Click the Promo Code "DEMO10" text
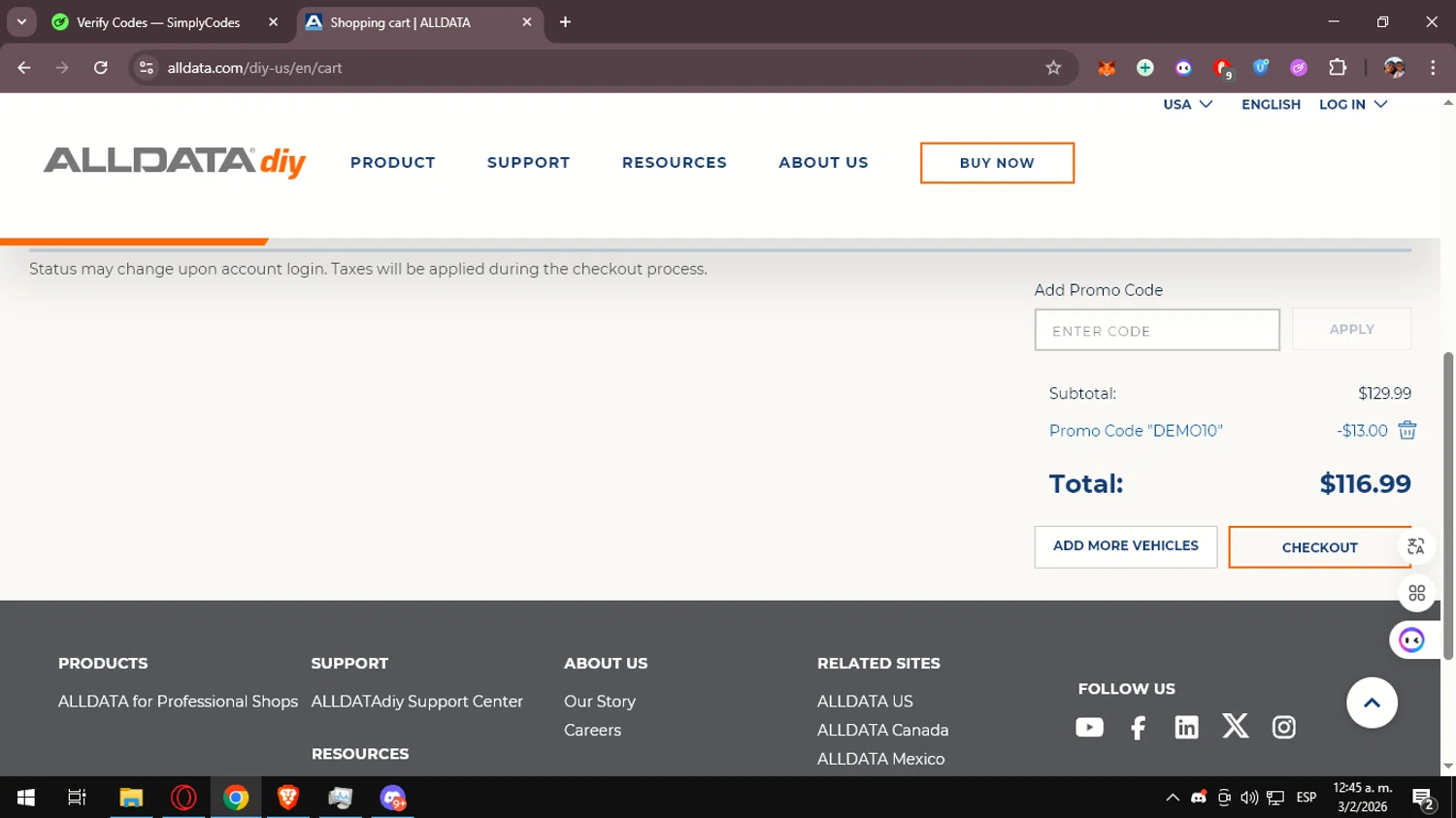This screenshot has width=1456, height=818. point(1136,431)
